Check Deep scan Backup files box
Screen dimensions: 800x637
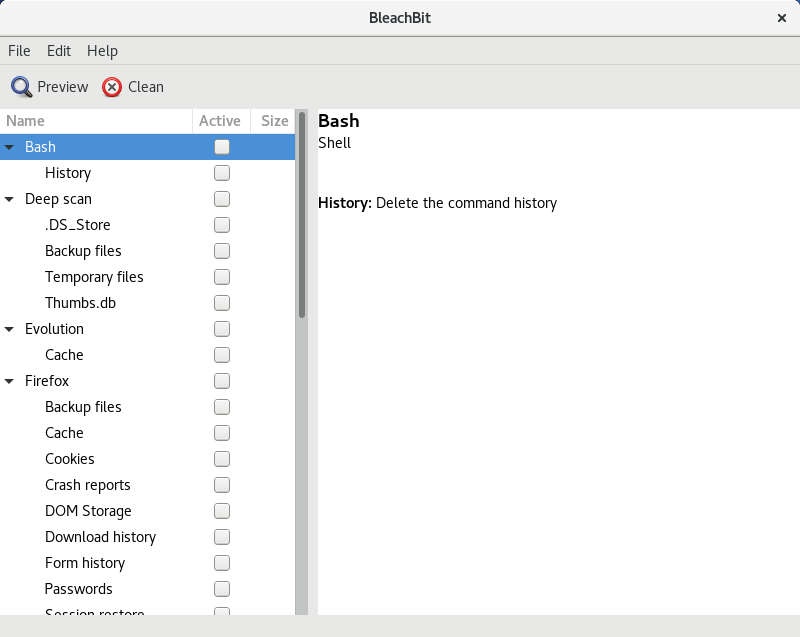(x=222, y=251)
